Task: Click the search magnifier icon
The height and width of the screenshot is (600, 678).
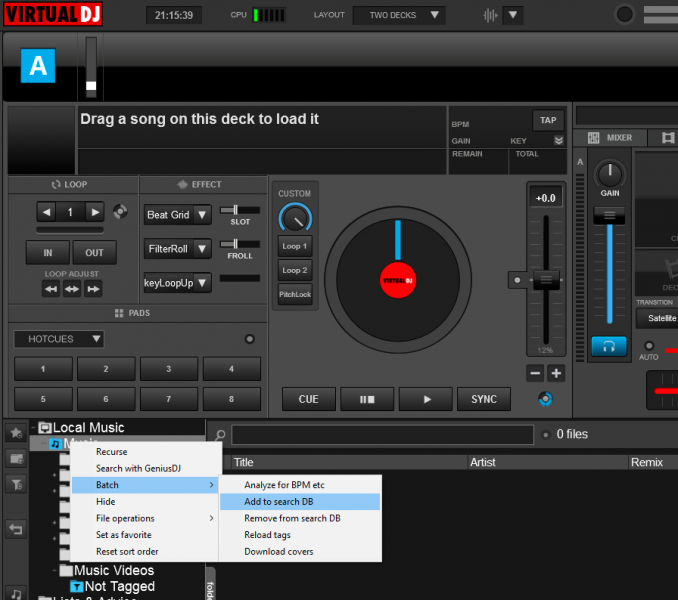Action: pos(220,435)
